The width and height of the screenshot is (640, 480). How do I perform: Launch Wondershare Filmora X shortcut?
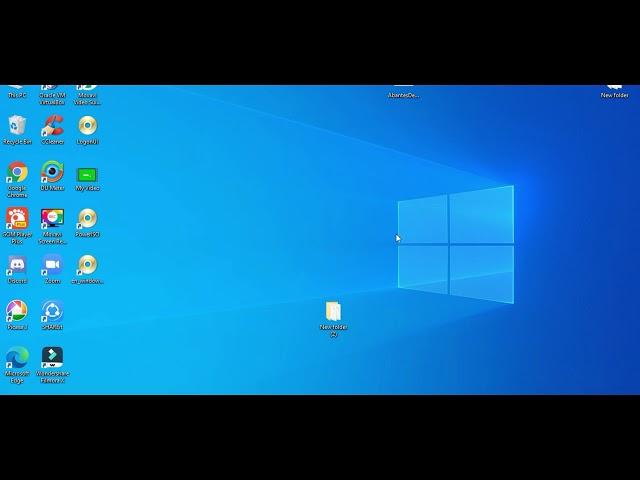pyautogui.click(x=52, y=365)
